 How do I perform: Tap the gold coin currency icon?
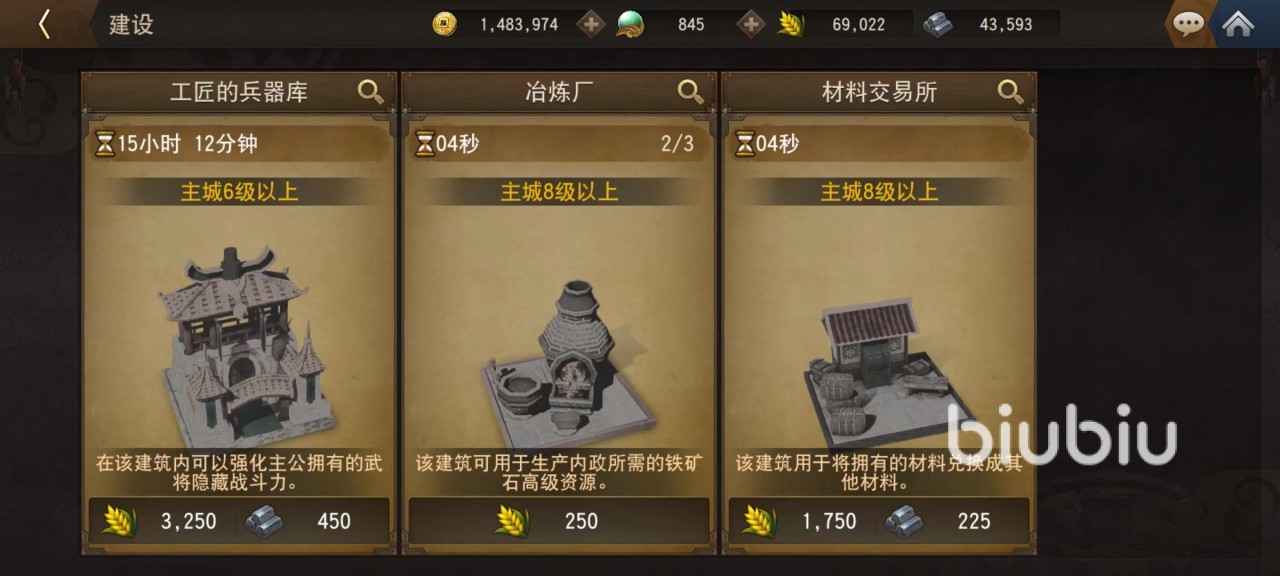pyautogui.click(x=445, y=24)
